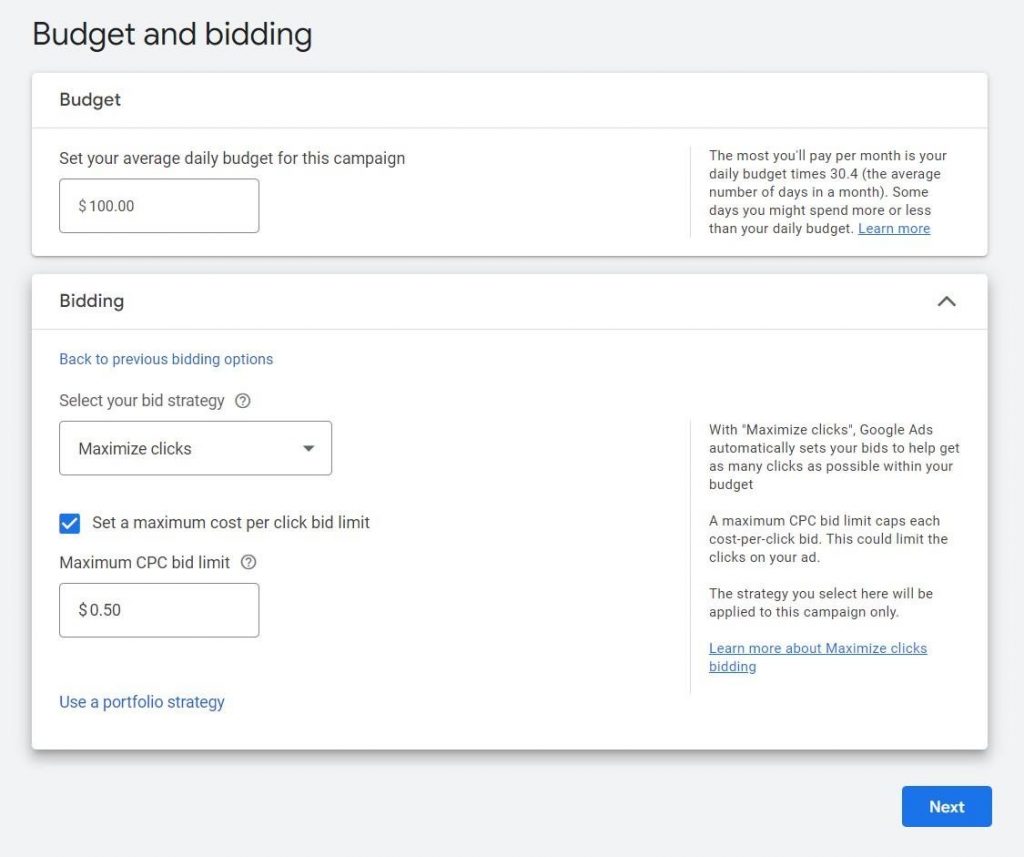Click the "Bidding" section header title
Image resolution: width=1024 pixels, height=857 pixels.
pos(92,301)
